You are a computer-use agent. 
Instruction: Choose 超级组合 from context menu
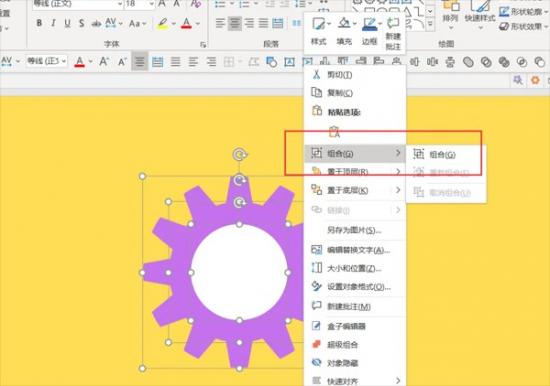pyautogui.click(x=355, y=345)
